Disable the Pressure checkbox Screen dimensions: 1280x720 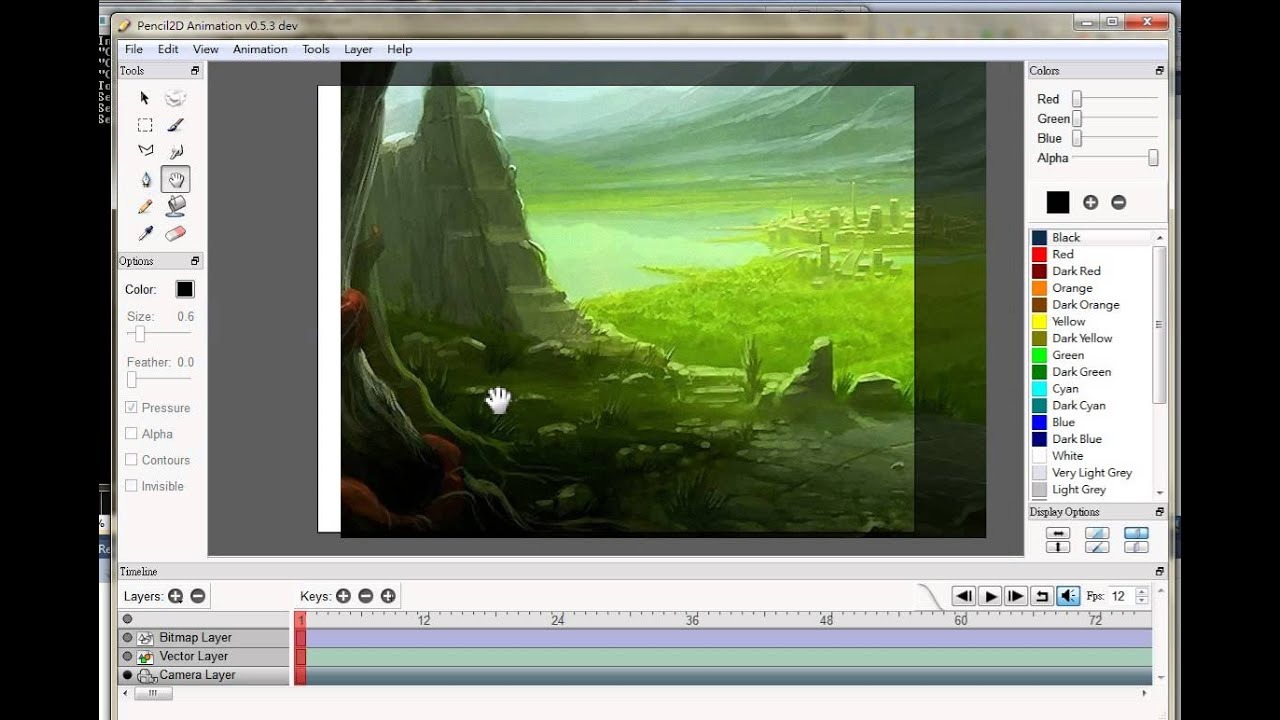pyautogui.click(x=131, y=407)
